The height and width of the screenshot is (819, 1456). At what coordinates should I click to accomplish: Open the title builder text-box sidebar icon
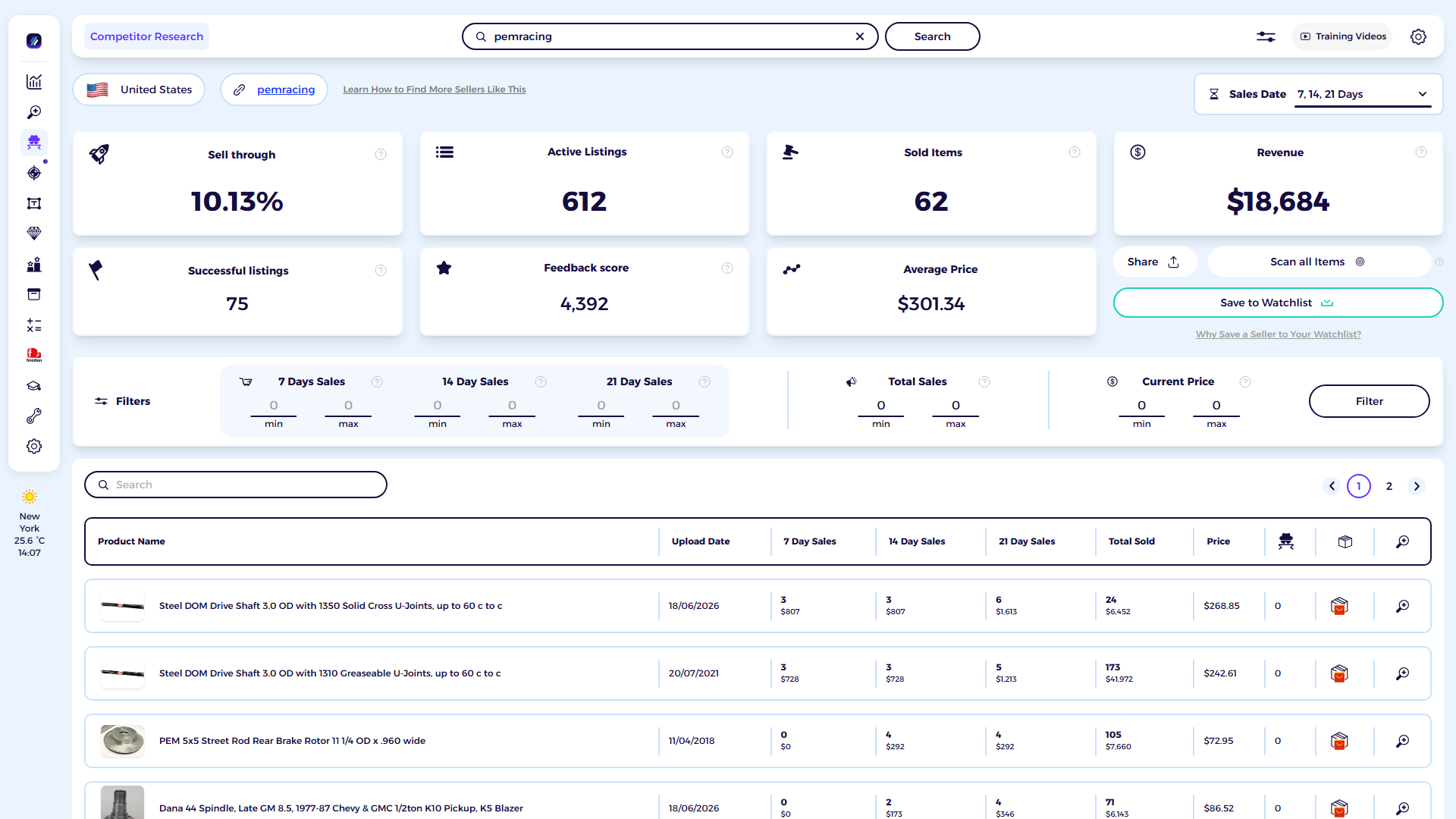coord(34,203)
